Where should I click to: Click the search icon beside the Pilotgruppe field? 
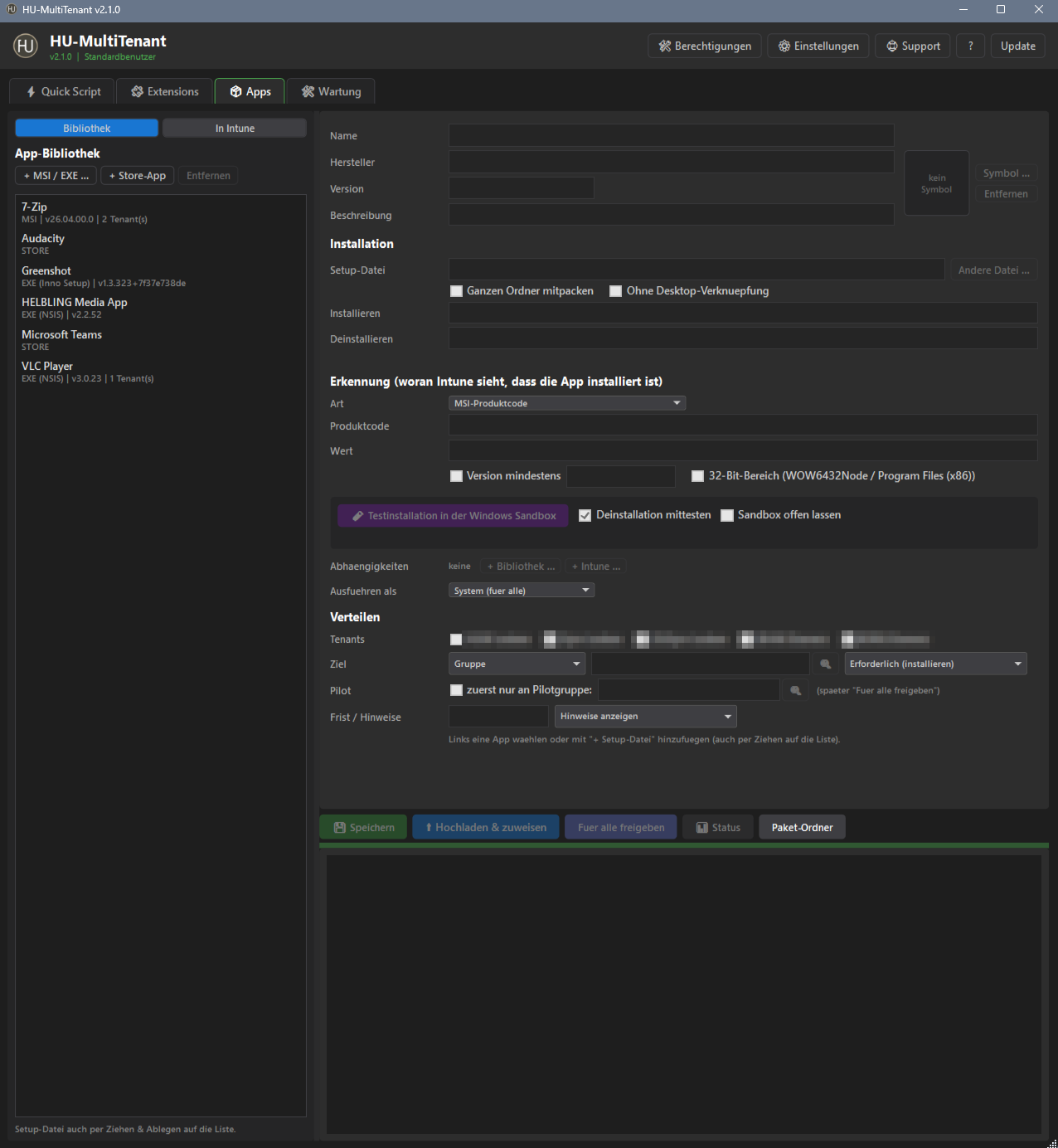796,690
